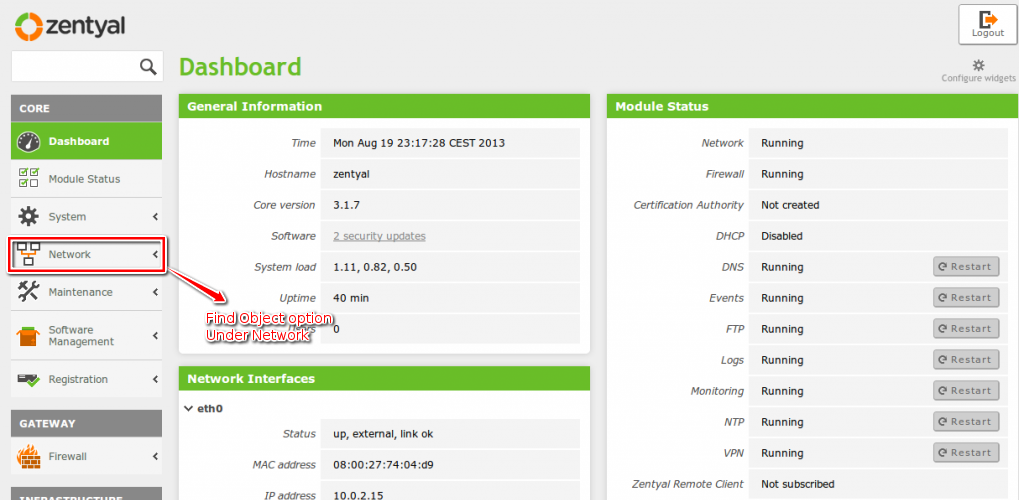
Task: Click the hostname value zentyal
Action: (x=352, y=174)
